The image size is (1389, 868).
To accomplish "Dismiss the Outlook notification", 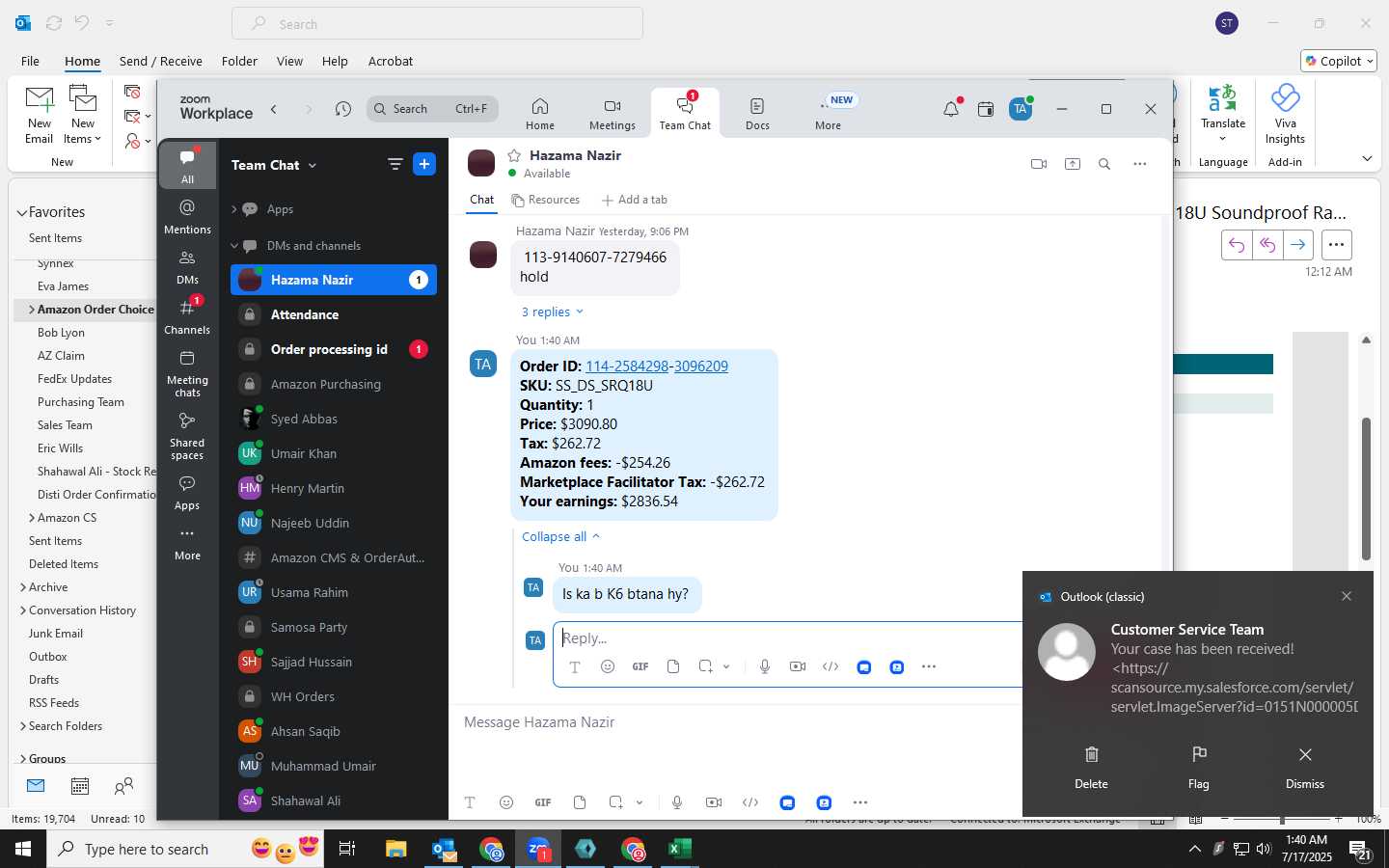I will (1305, 767).
